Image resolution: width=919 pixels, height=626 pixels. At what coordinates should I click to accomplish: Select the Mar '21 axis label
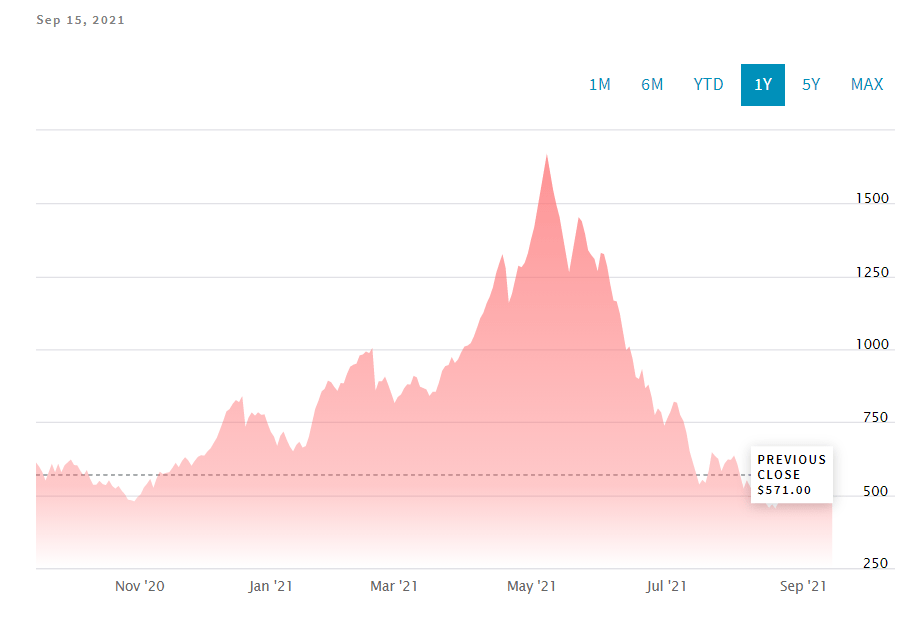click(x=394, y=586)
